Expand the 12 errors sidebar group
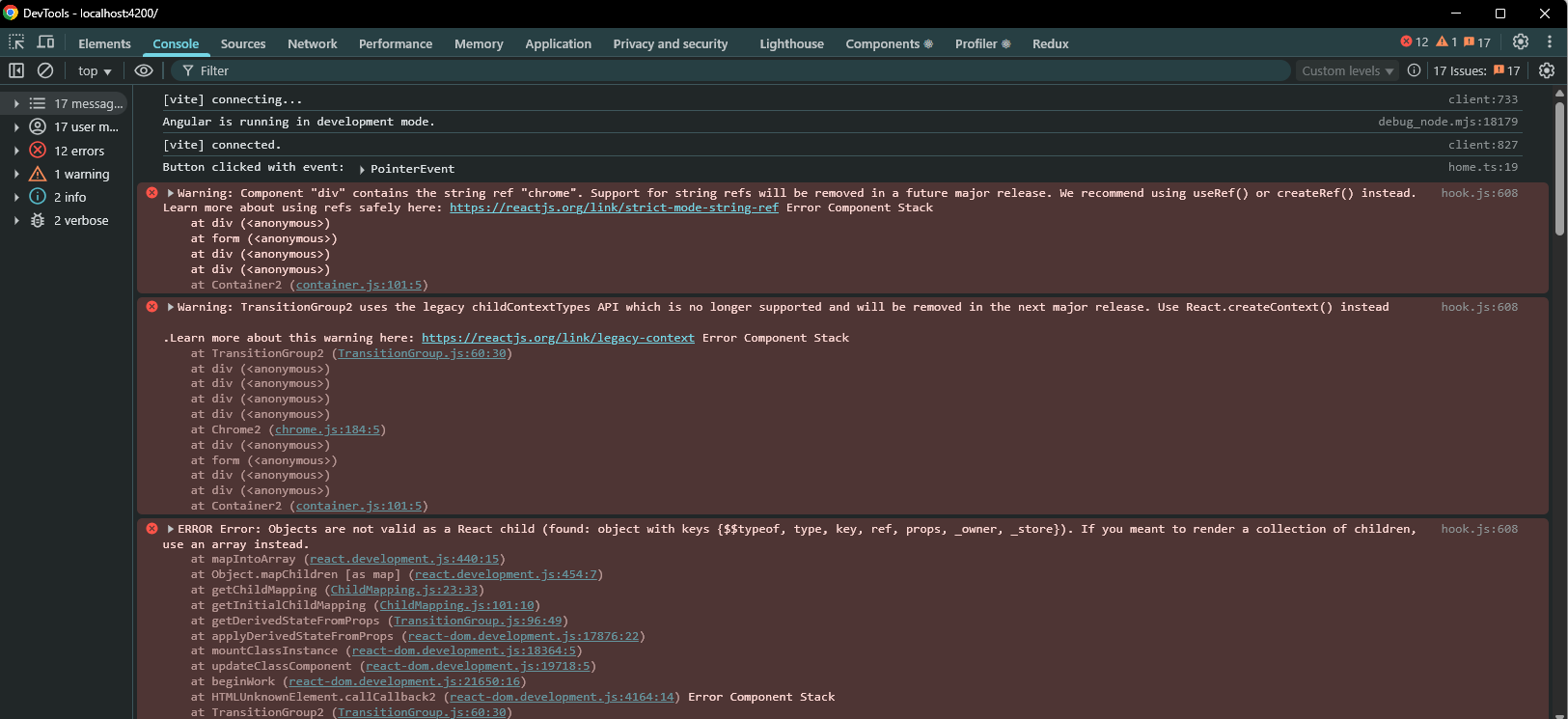Image resolution: width=1568 pixels, height=719 pixels. click(x=16, y=151)
